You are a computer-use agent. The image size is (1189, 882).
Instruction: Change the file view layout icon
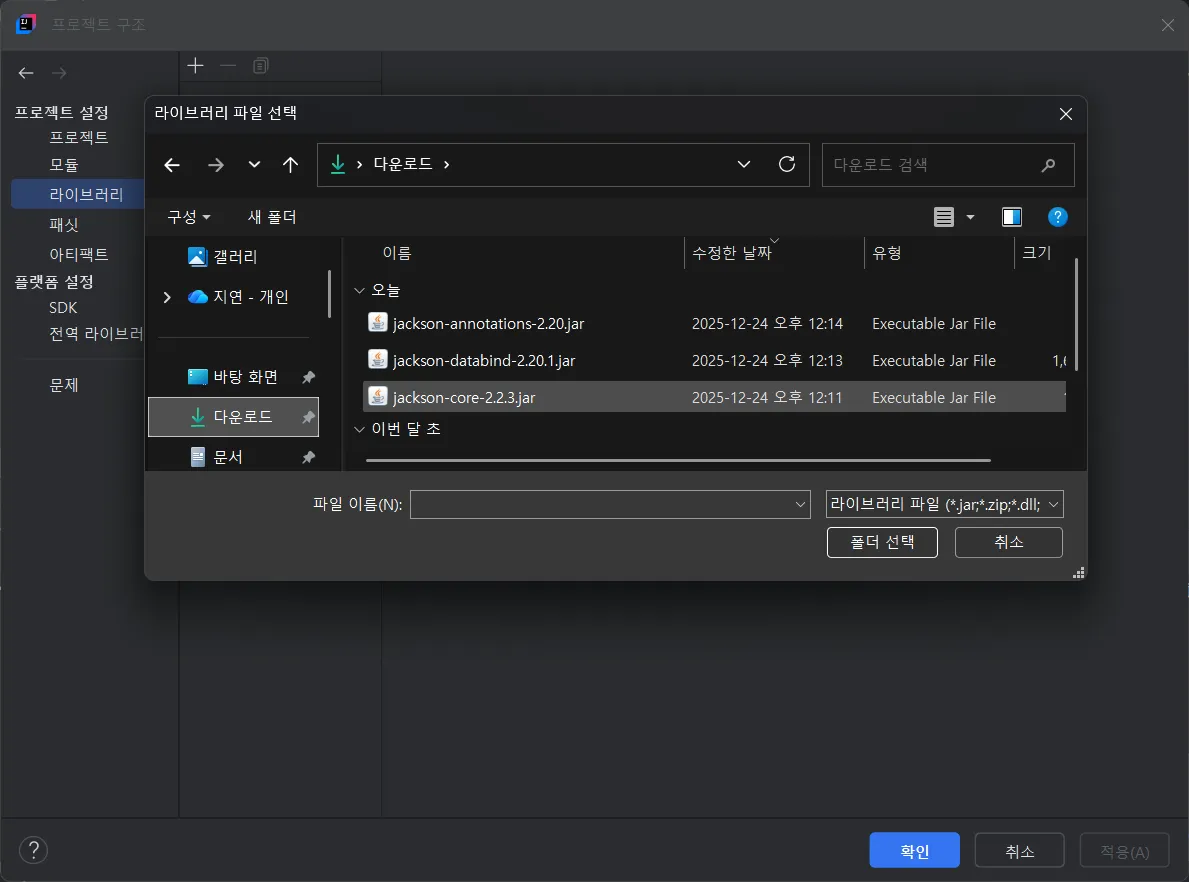pos(944,218)
